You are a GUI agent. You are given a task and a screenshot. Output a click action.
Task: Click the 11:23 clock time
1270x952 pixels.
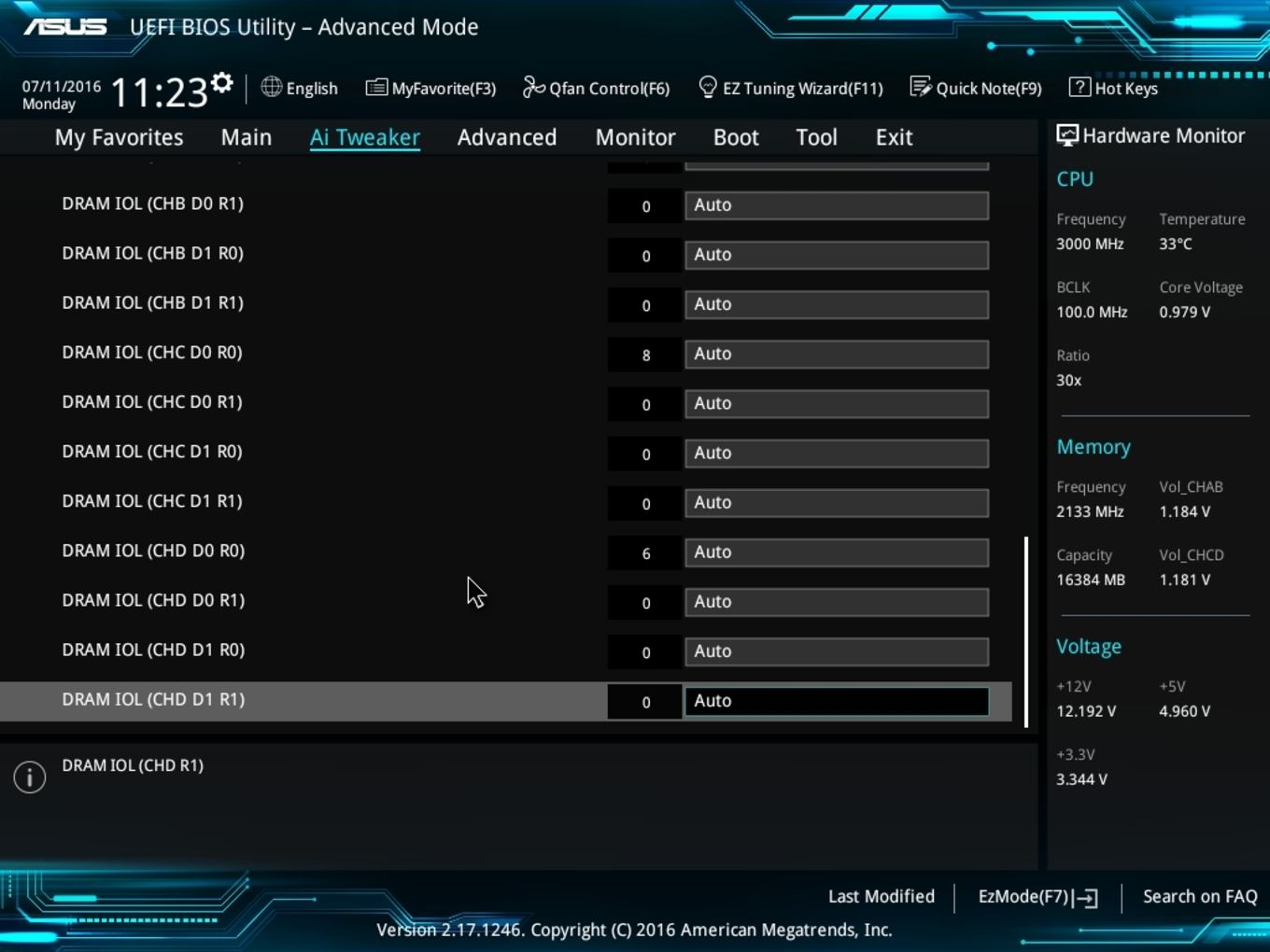click(x=159, y=92)
